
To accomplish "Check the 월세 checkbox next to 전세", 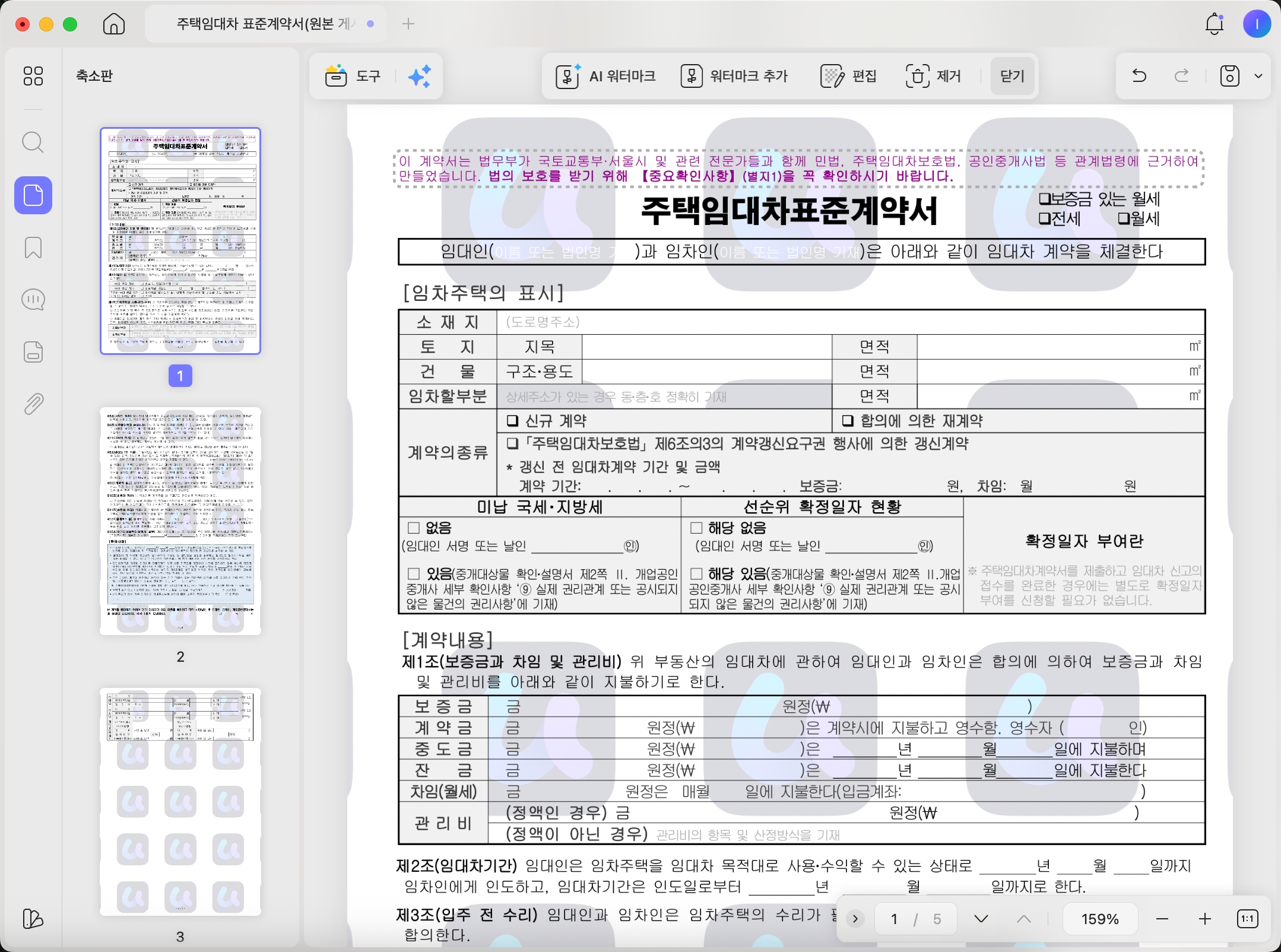I will pyautogui.click(x=1124, y=219).
